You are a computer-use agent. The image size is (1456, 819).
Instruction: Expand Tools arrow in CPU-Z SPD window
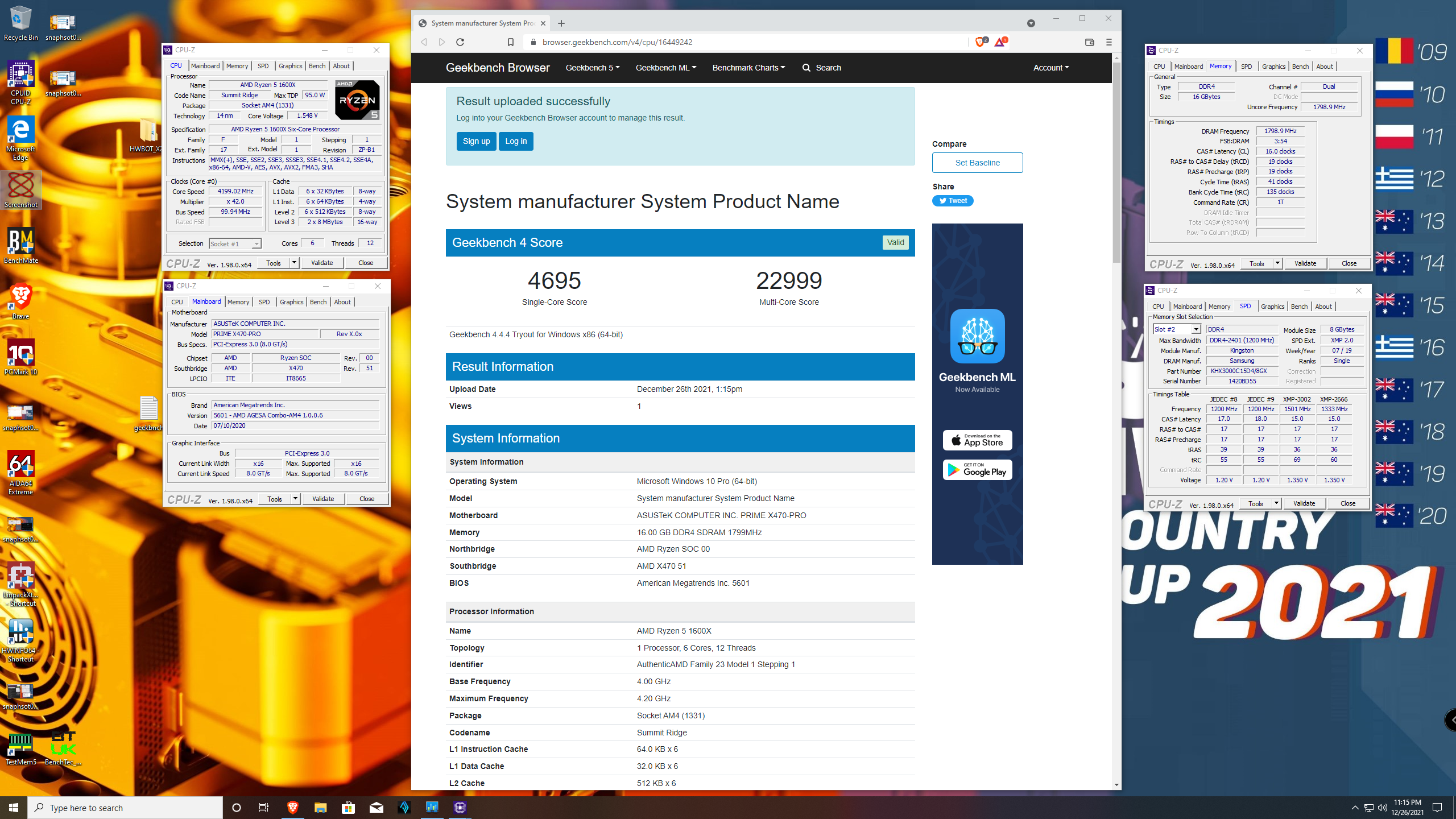(x=1276, y=503)
